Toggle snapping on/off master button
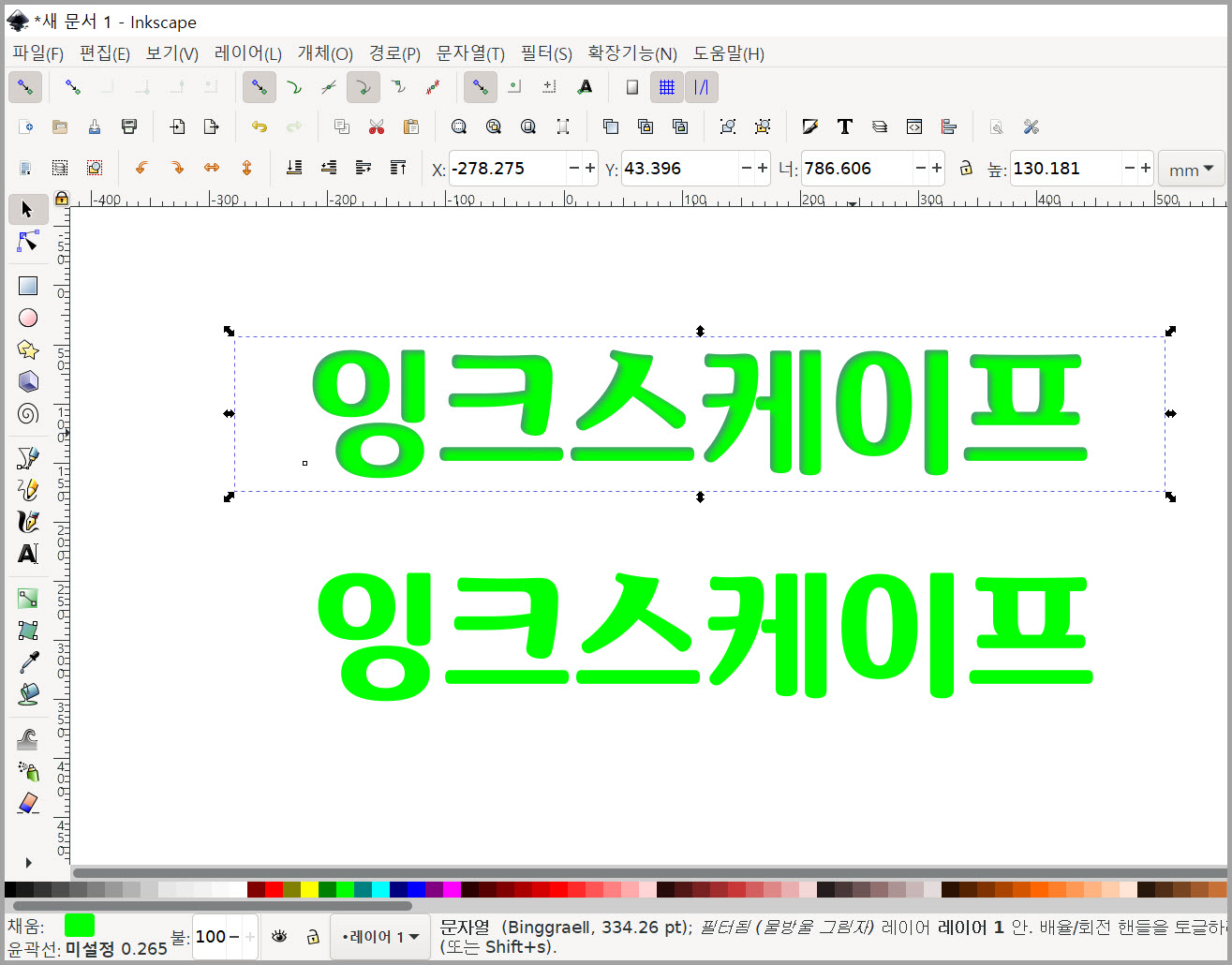The height and width of the screenshot is (965, 1232). click(x=25, y=87)
